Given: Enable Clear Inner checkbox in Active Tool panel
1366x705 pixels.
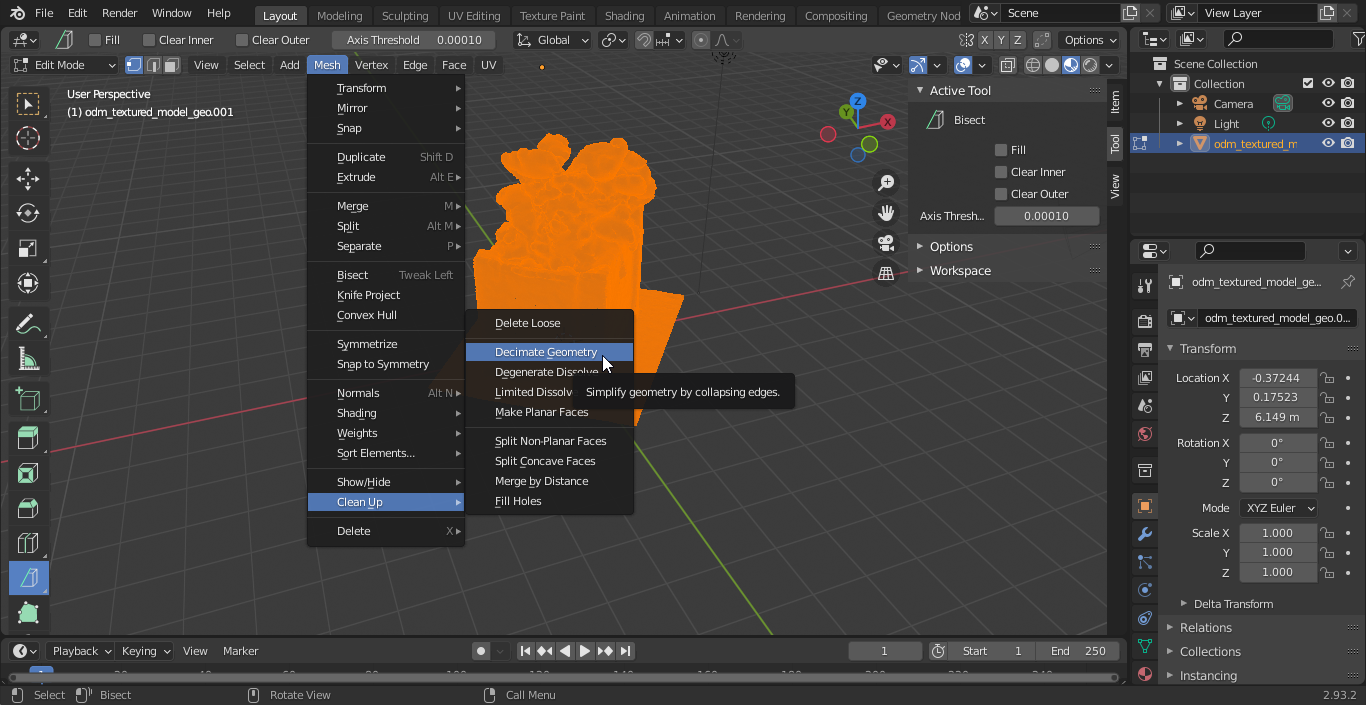Looking at the screenshot, I should 1000,172.
